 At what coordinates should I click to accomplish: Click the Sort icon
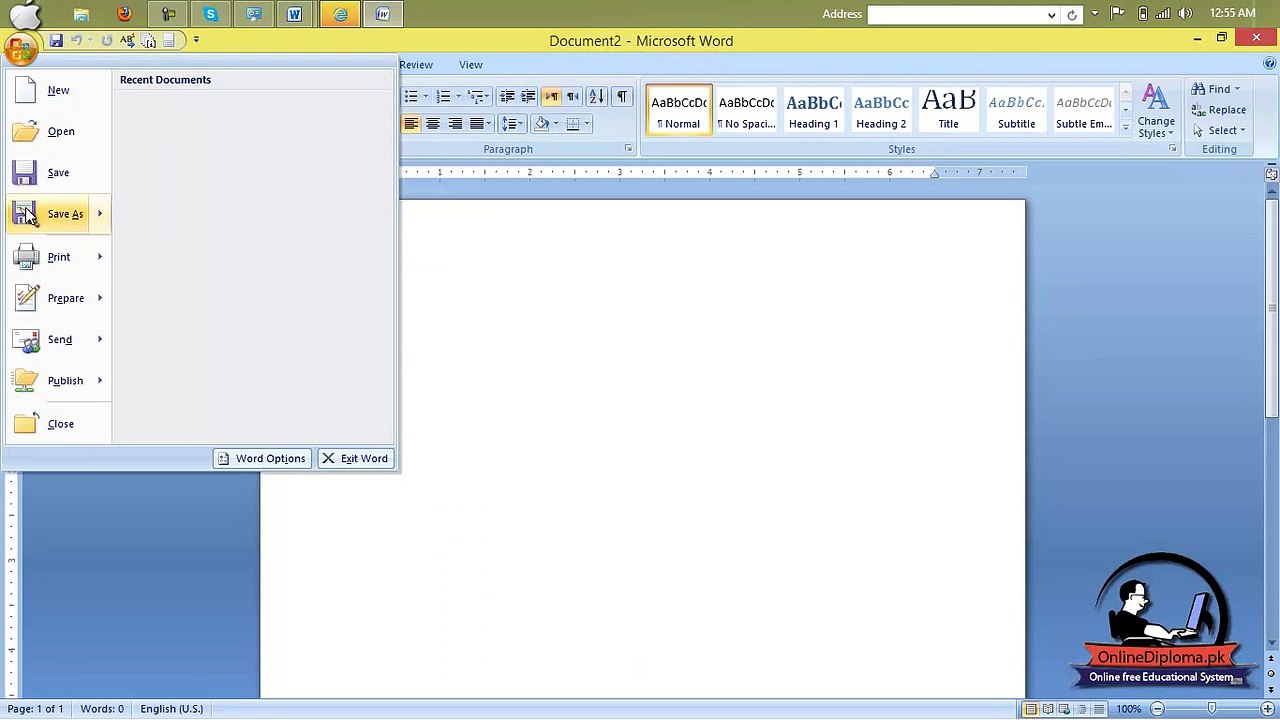pos(596,97)
